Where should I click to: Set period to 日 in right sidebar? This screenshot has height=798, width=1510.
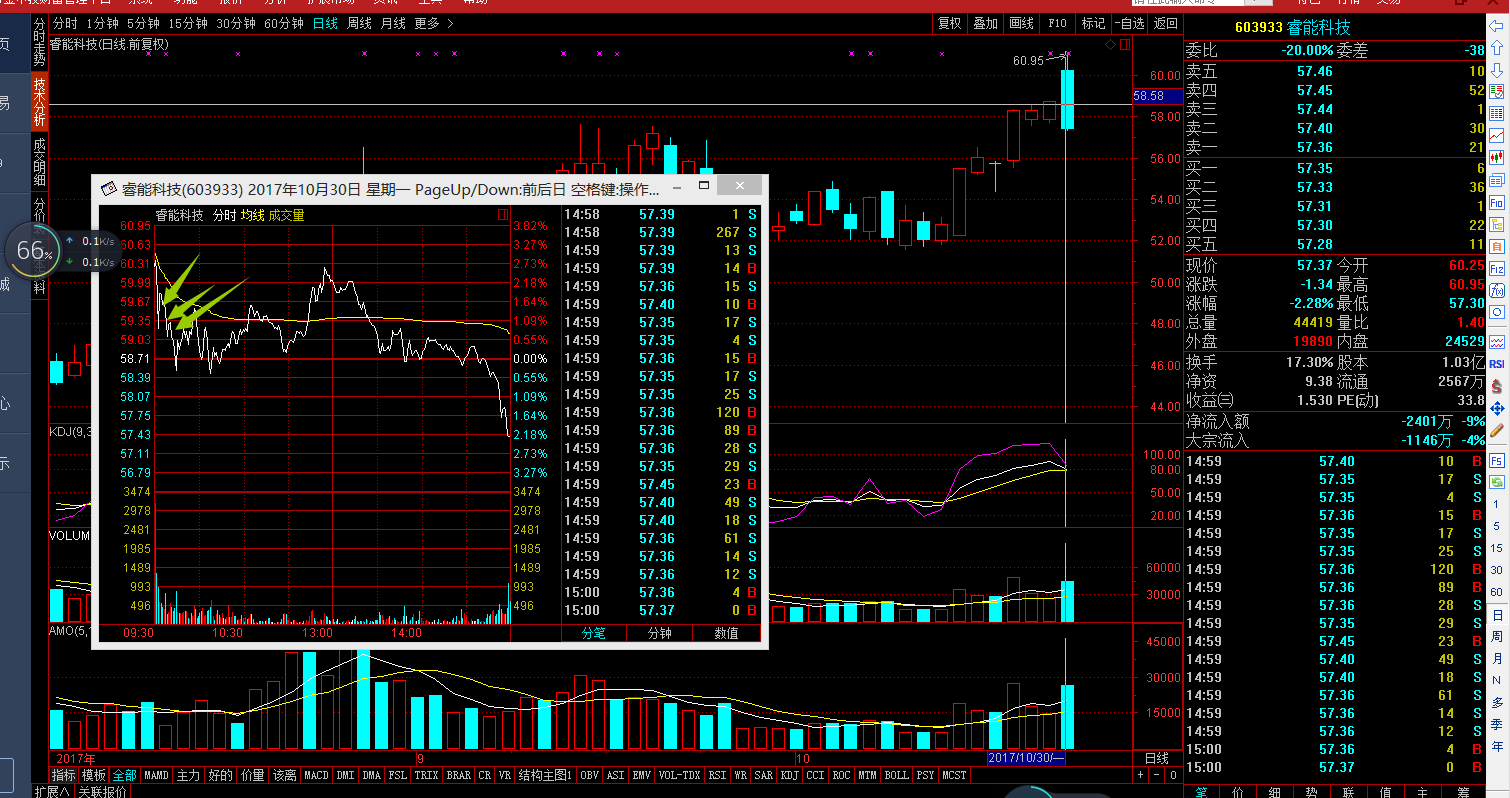point(1497,615)
